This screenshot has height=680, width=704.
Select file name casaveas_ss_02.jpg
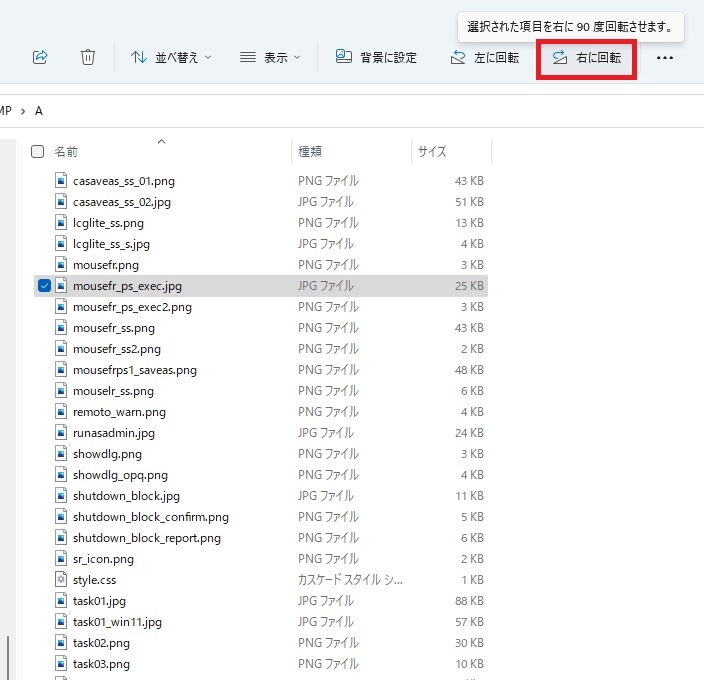[122, 202]
